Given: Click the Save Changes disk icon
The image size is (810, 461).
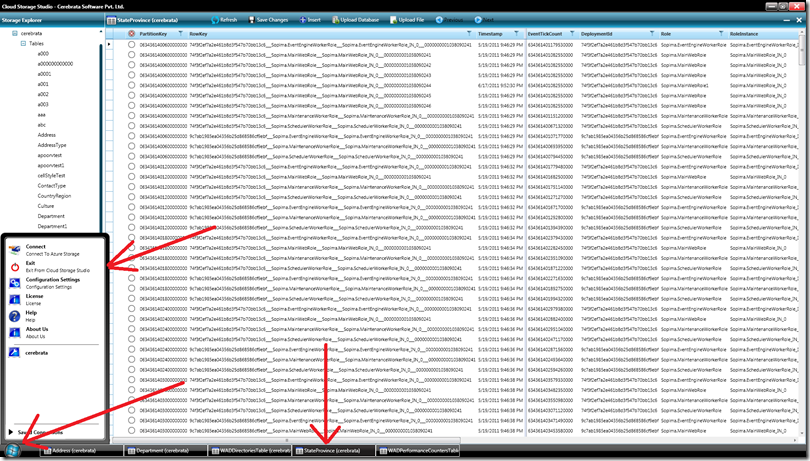Looking at the screenshot, I should click(x=252, y=20).
